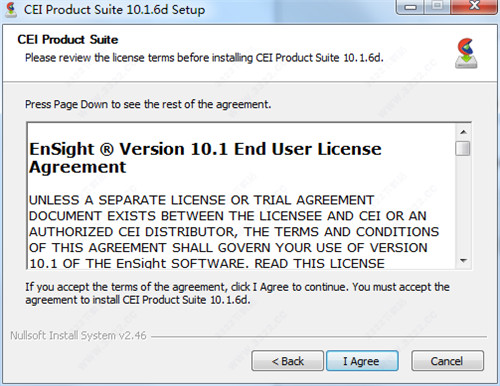This screenshot has width=500, height=386.
Task: Click the license scrollbar down arrow
Action: point(463,261)
